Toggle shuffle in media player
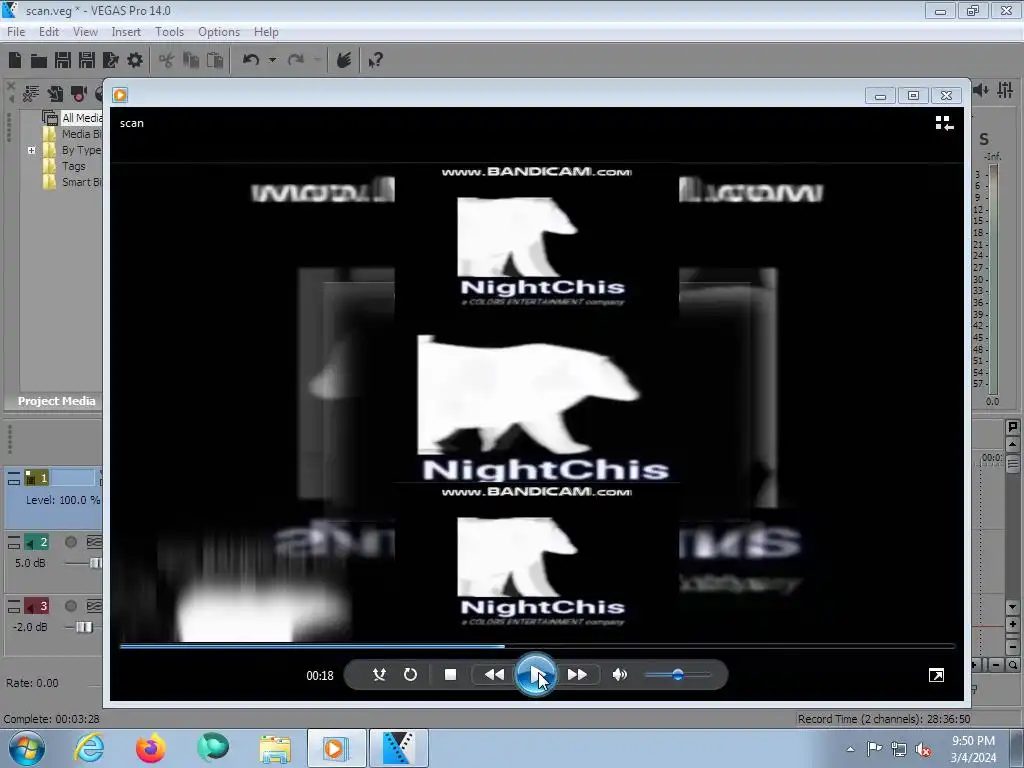 click(x=379, y=675)
